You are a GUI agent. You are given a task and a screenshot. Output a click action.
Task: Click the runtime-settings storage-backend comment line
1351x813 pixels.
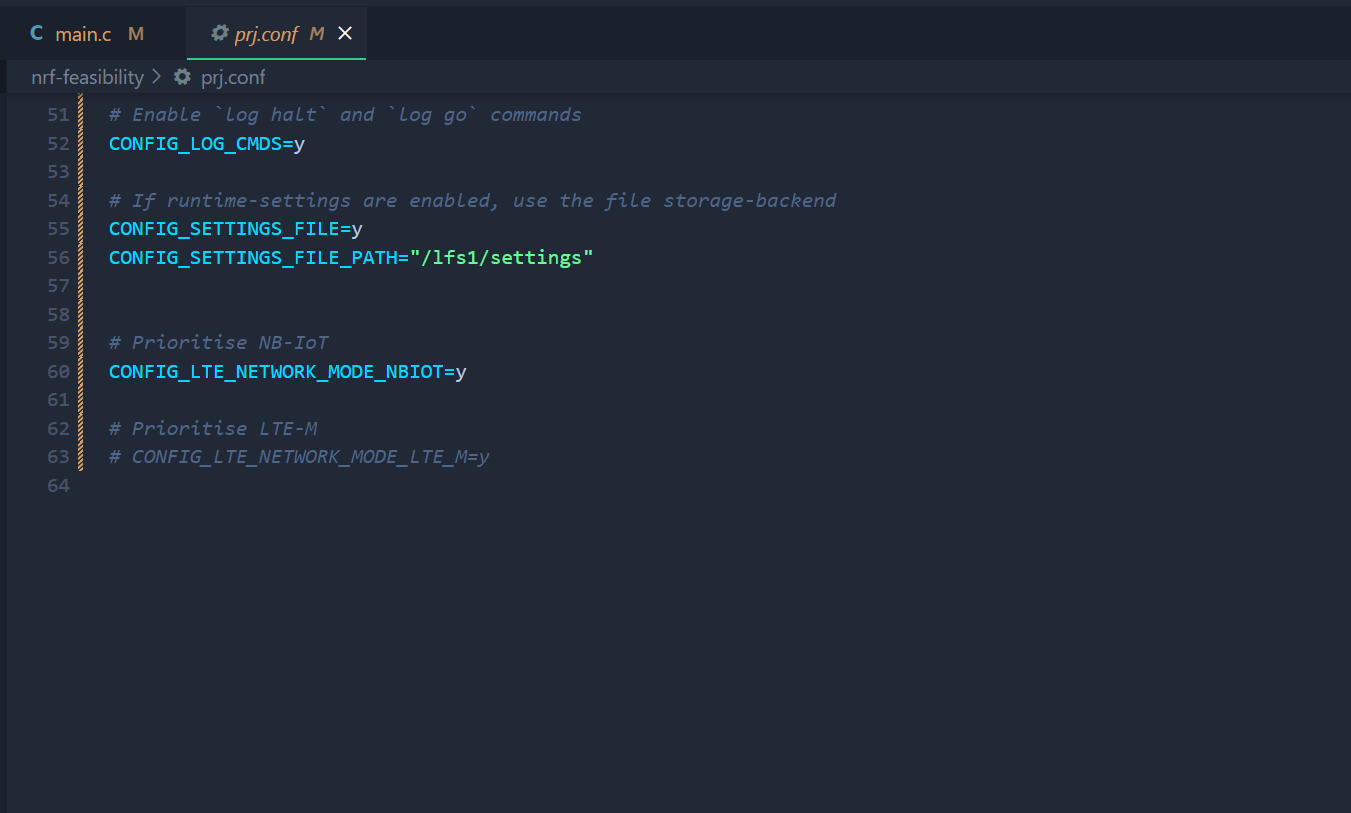point(472,200)
